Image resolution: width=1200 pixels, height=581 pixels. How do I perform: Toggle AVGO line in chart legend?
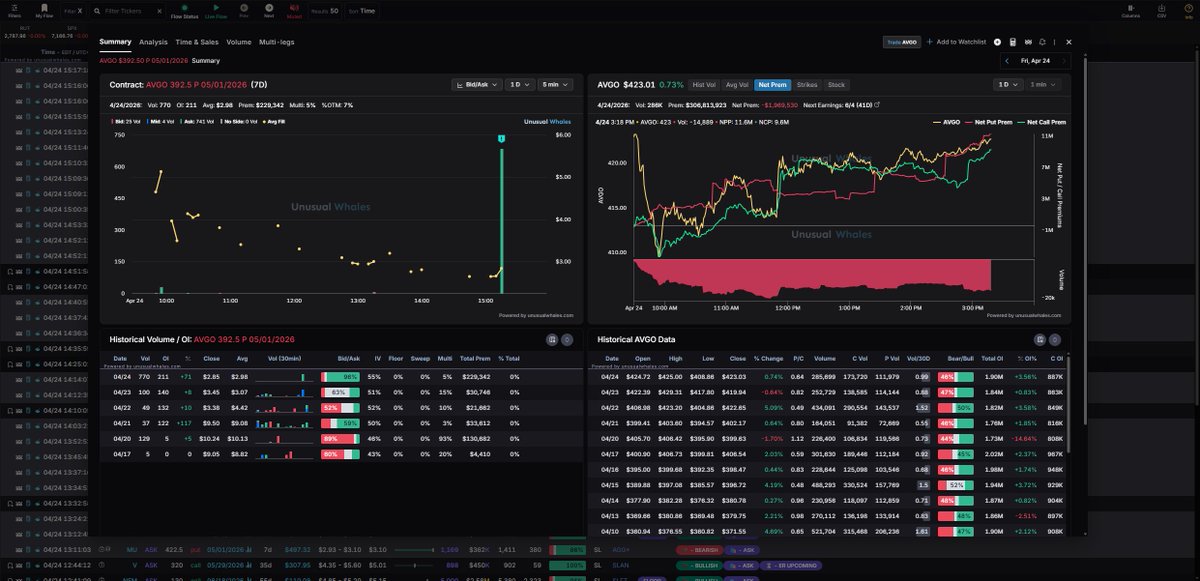click(x=944, y=122)
